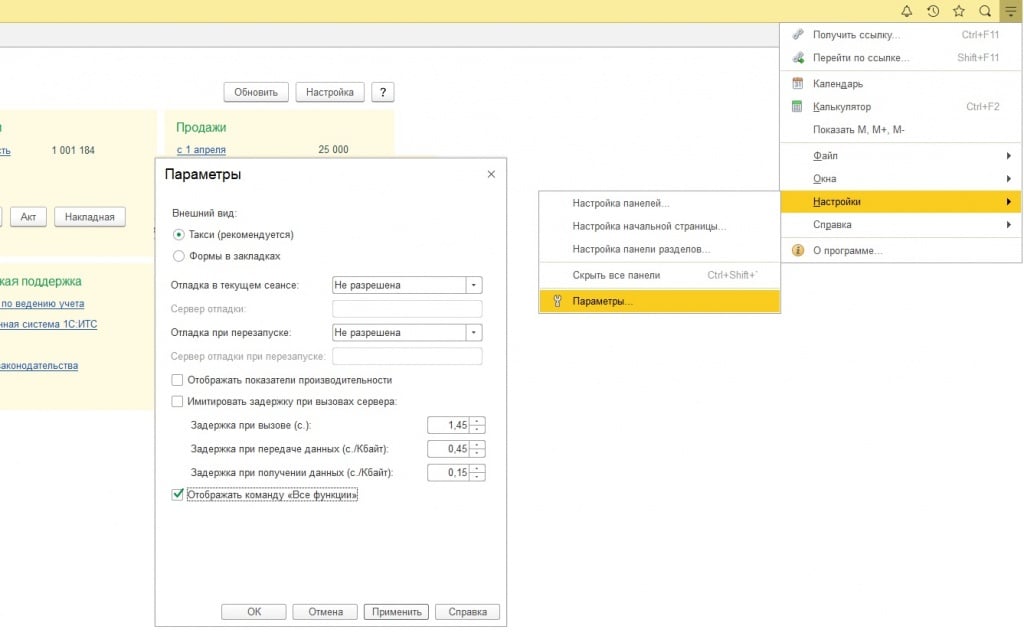Uncheck Отображать команду «Все функции»
1024x636 pixels.
point(178,494)
